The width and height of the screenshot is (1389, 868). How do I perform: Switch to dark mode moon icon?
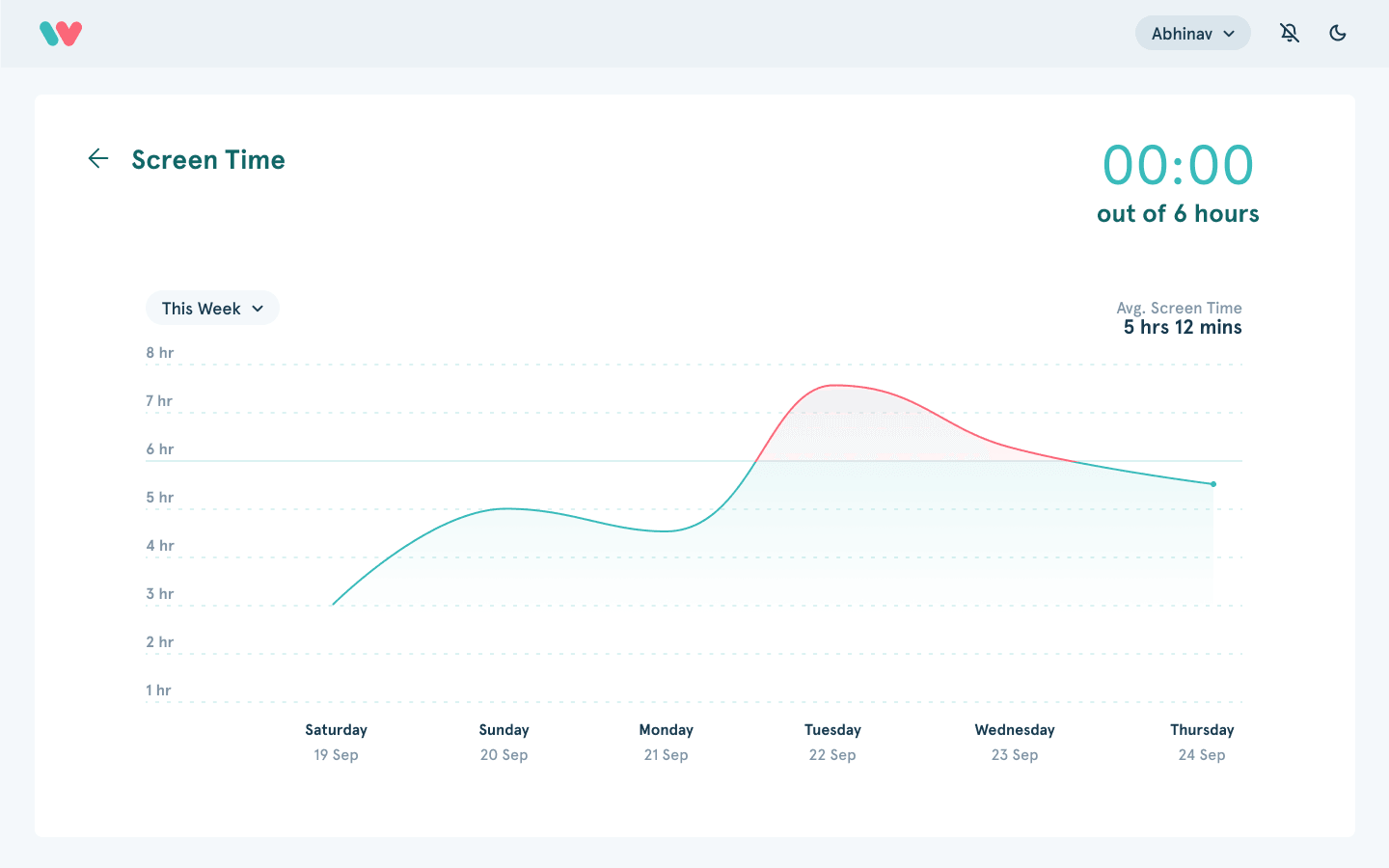pos(1338,33)
